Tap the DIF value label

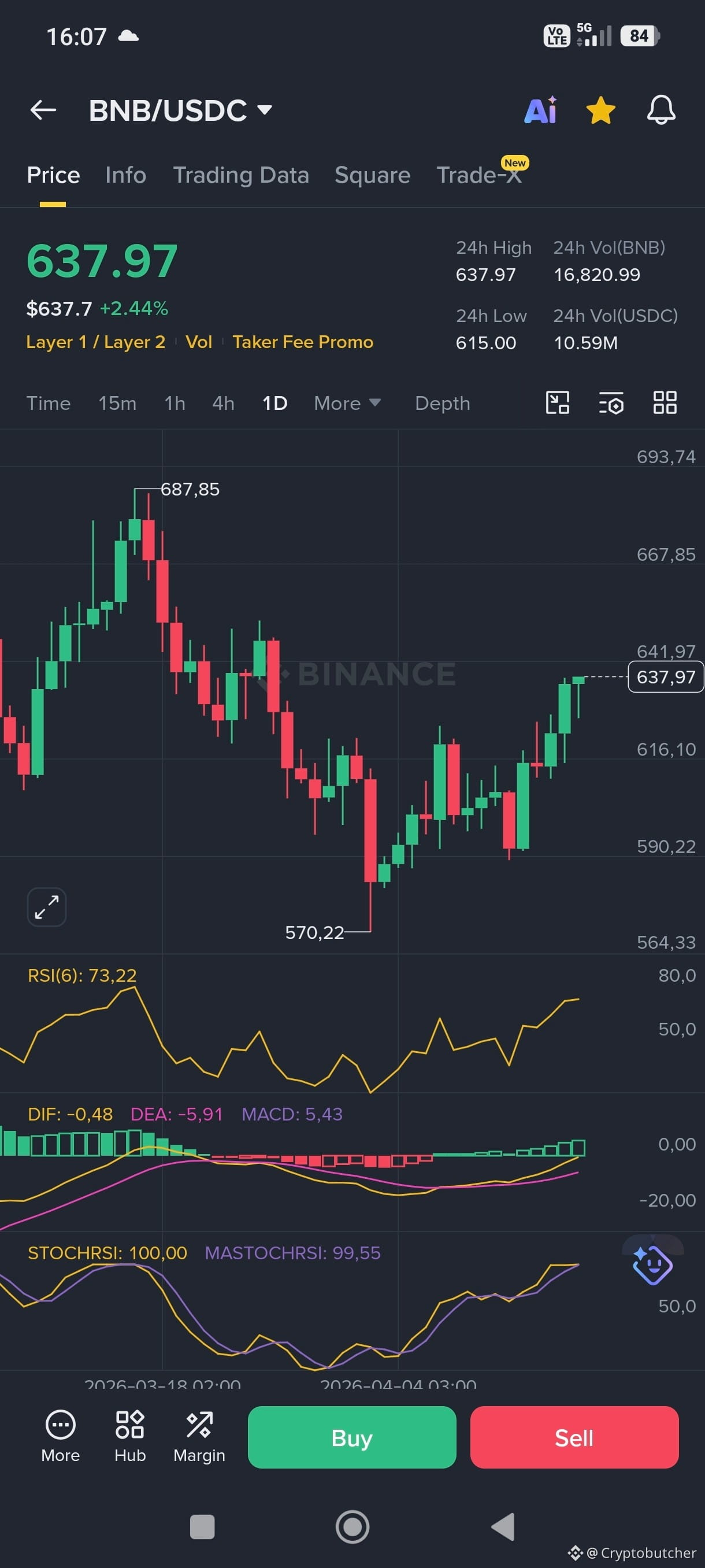pos(70,1114)
